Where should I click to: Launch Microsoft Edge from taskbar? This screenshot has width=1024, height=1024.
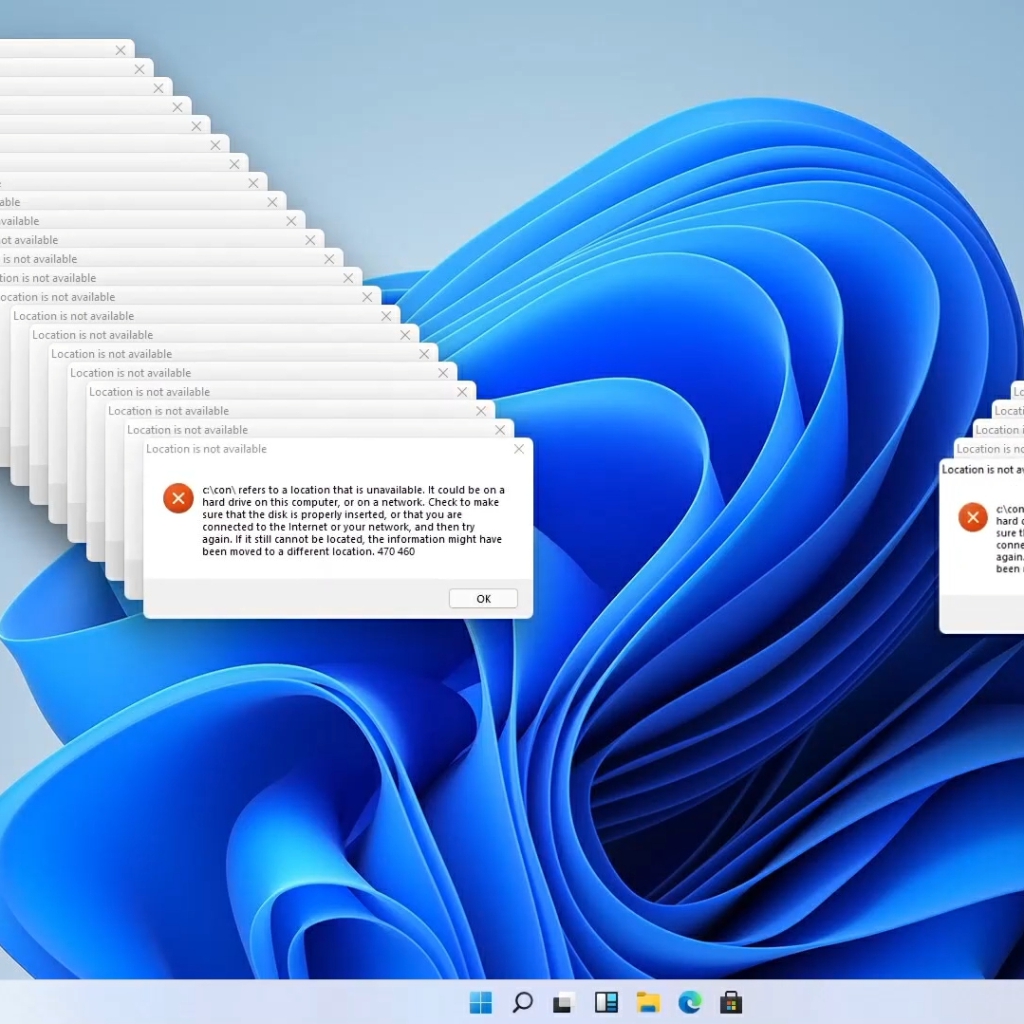point(690,1002)
